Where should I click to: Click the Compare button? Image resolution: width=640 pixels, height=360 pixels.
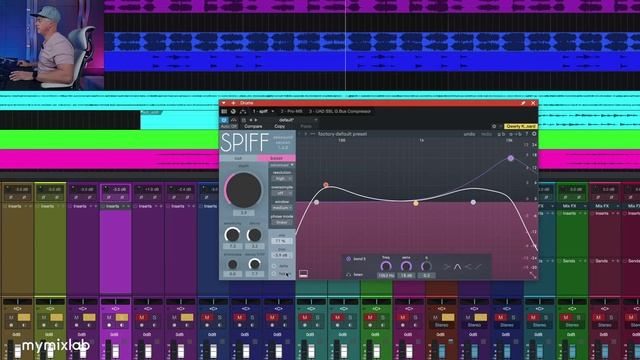coord(253,127)
